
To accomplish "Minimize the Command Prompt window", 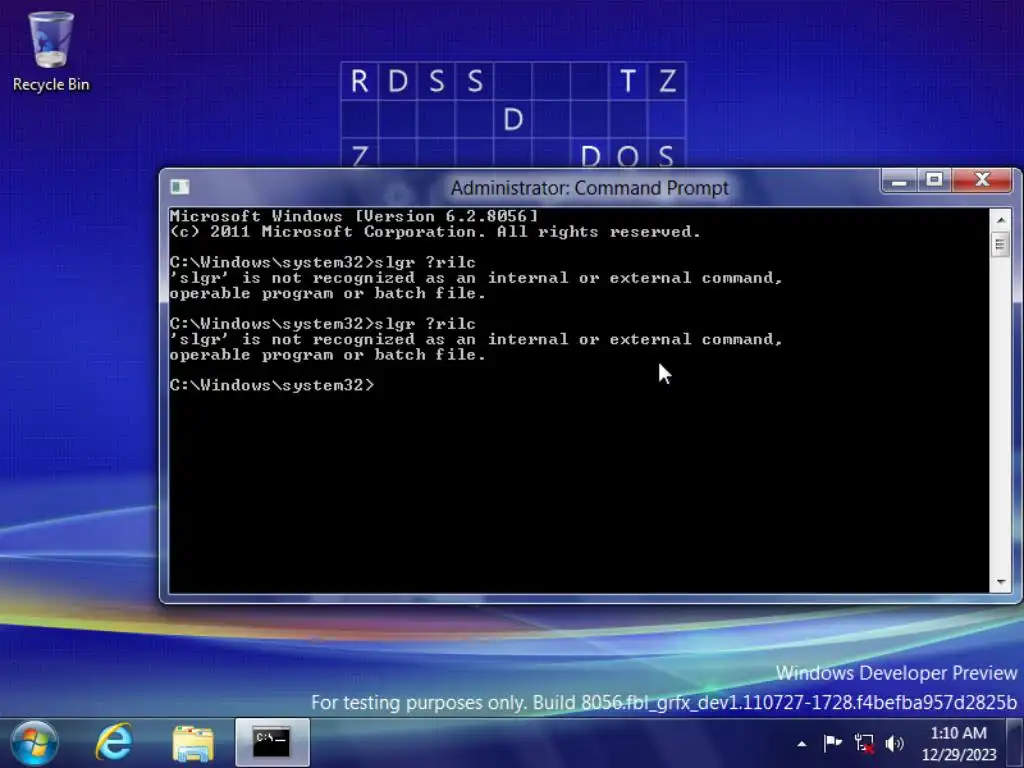I will (x=899, y=180).
